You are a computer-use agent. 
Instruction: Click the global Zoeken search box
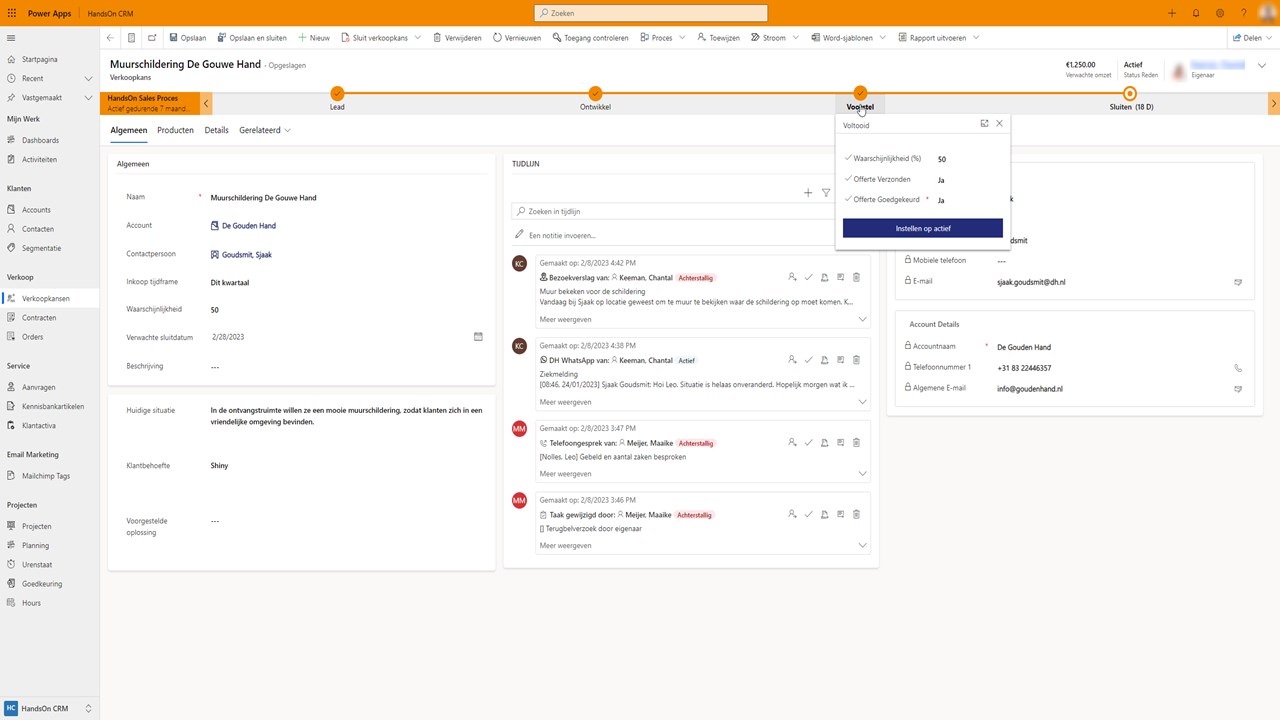pyautogui.click(x=651, y=13)
